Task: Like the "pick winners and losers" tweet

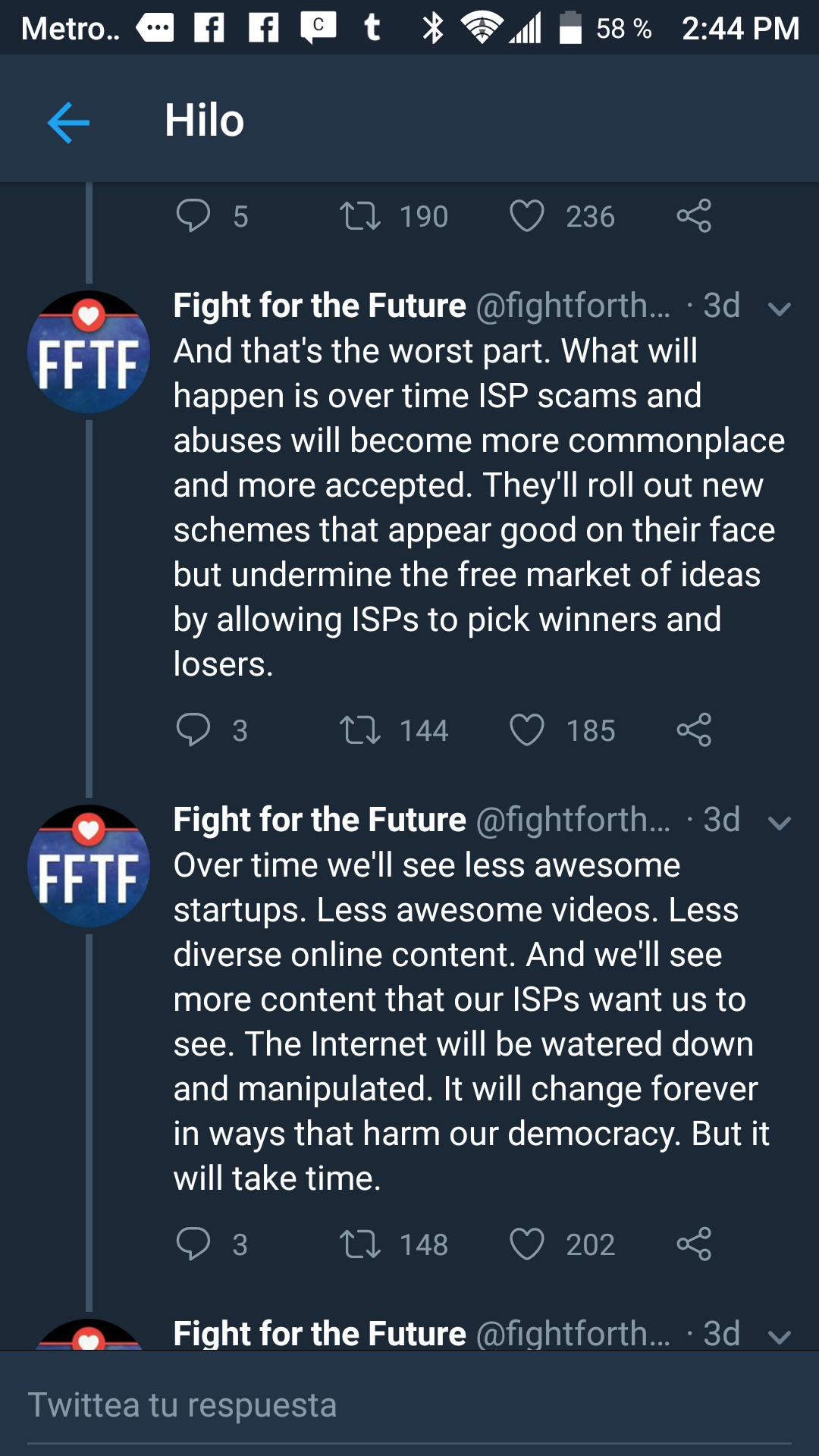Action: pos(527,730)
